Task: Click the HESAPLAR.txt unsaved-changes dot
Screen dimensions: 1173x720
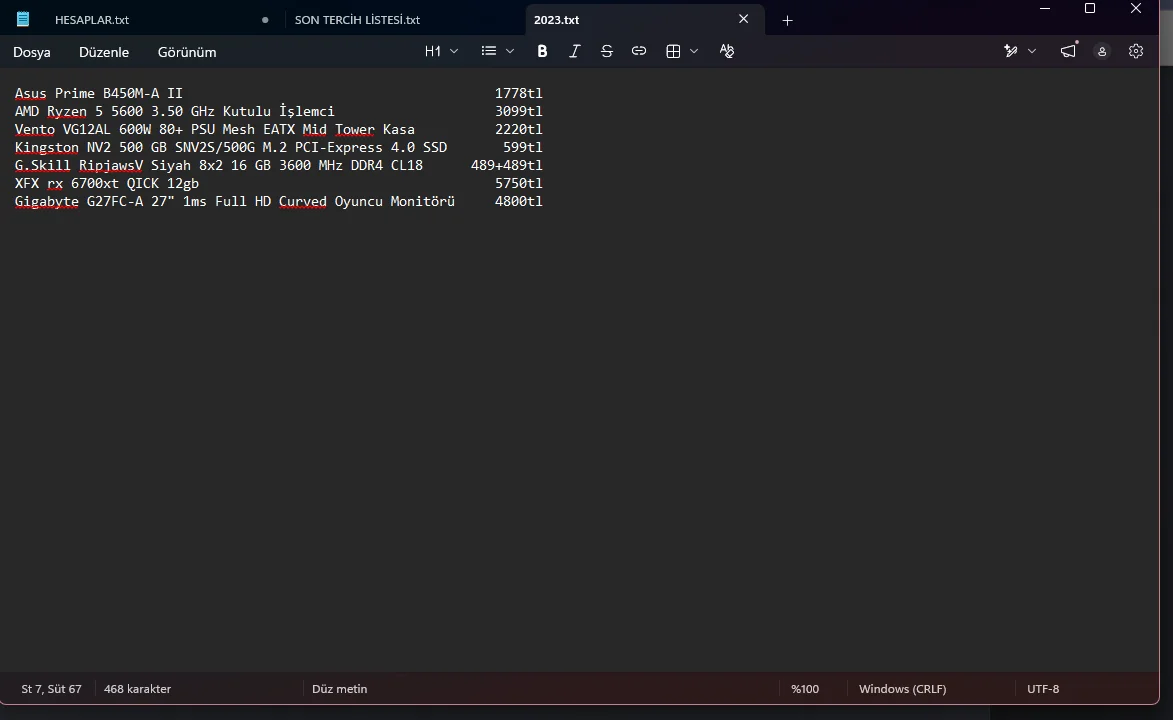Action: (265, 20)
